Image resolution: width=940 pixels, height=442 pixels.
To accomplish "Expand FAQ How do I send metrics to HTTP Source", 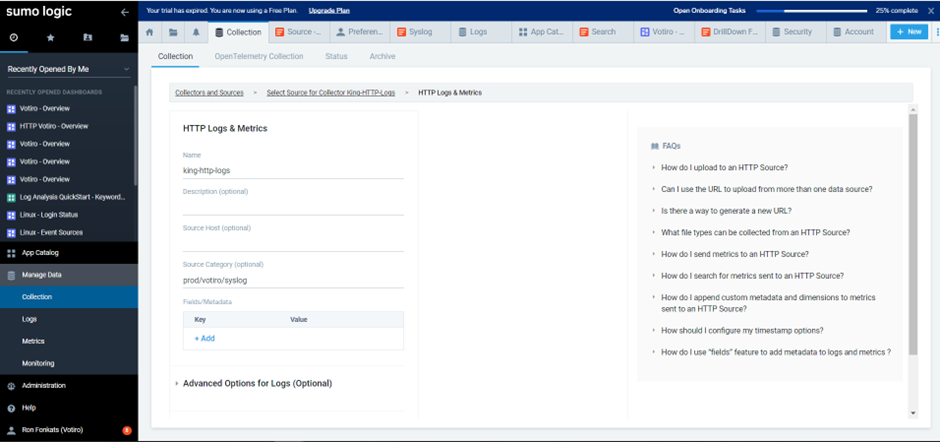I will [x=735, y=254].
